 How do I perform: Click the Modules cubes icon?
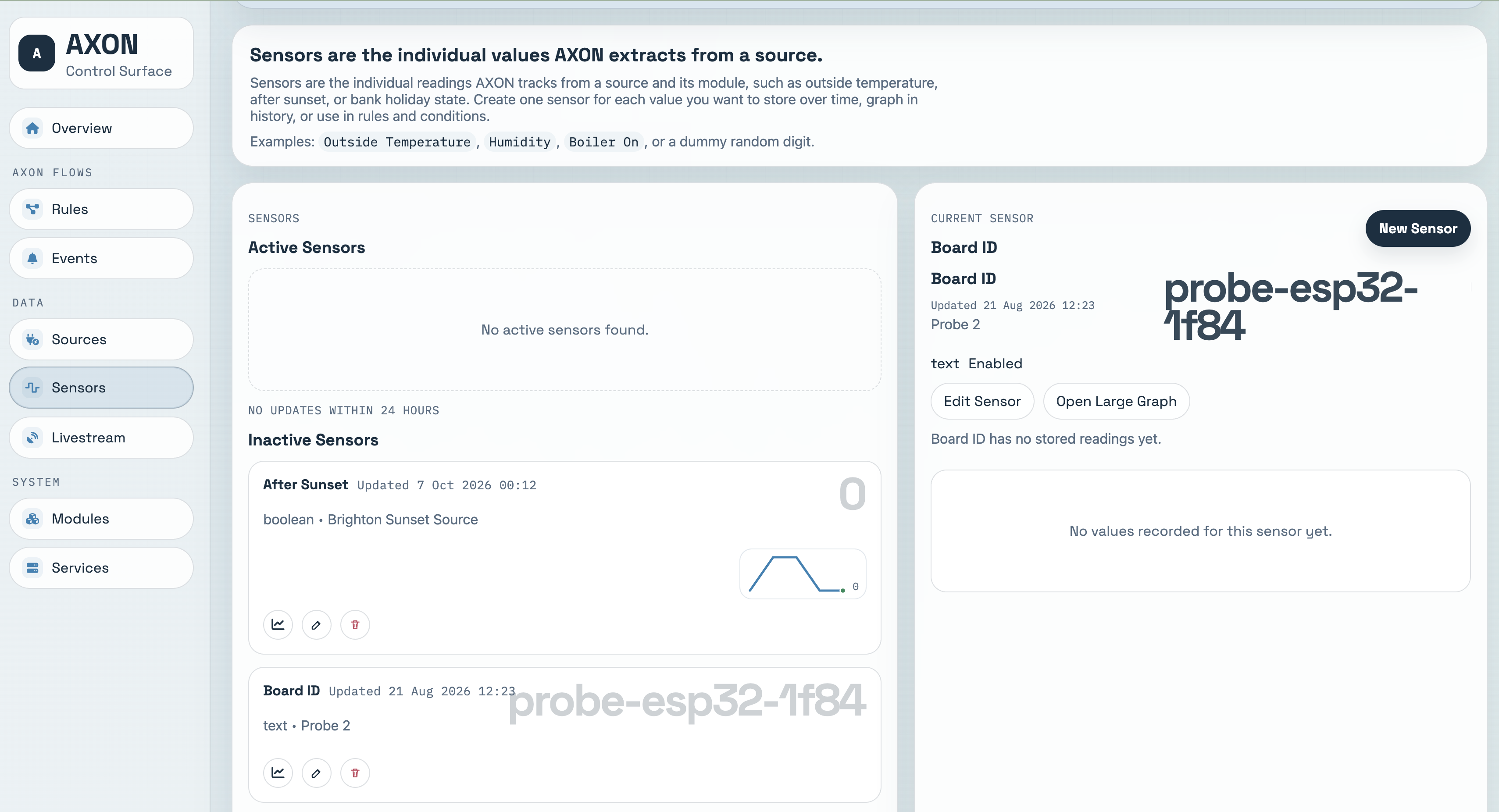[32, 518]
